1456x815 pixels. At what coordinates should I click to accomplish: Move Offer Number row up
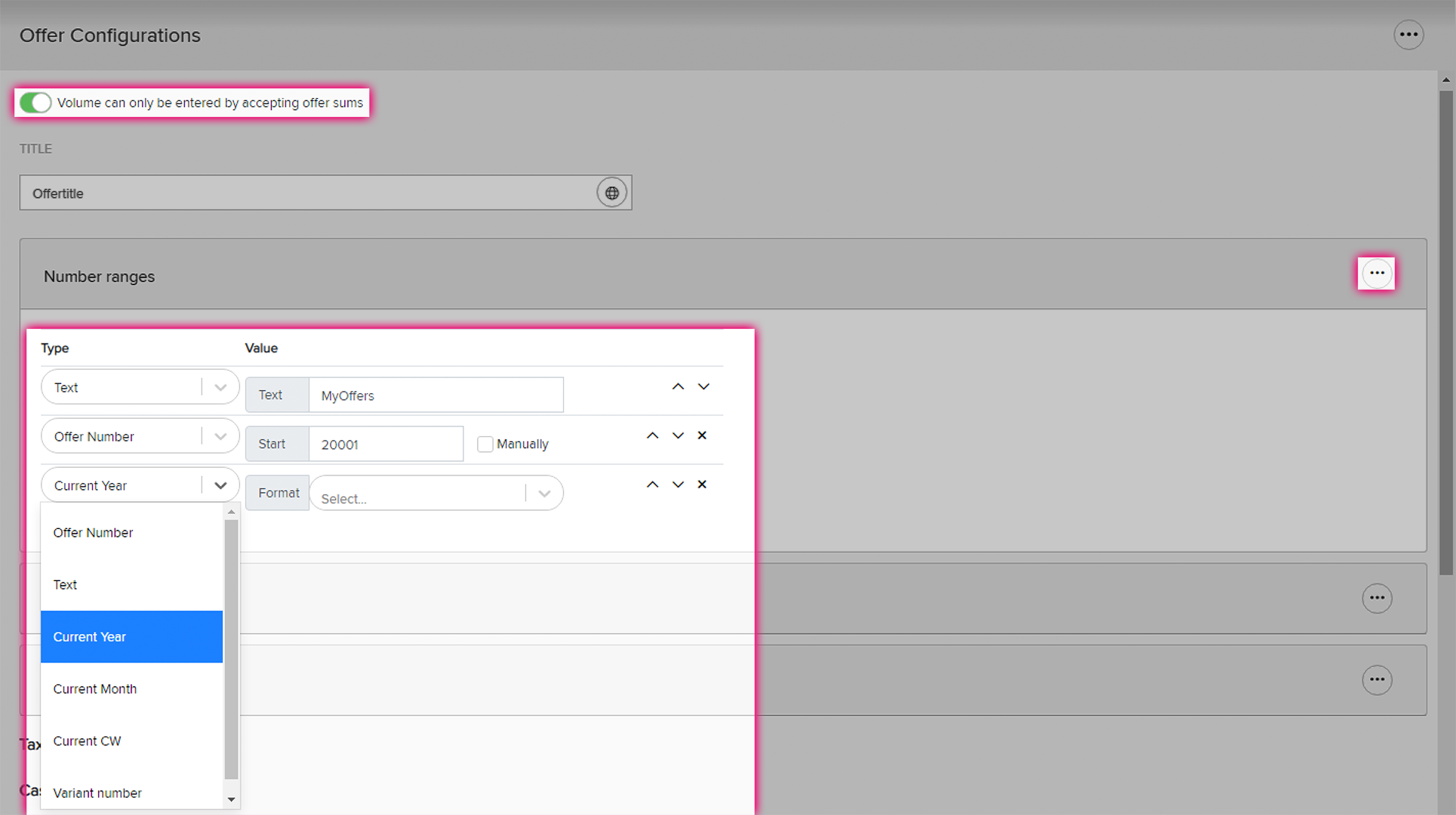(652, 436)
